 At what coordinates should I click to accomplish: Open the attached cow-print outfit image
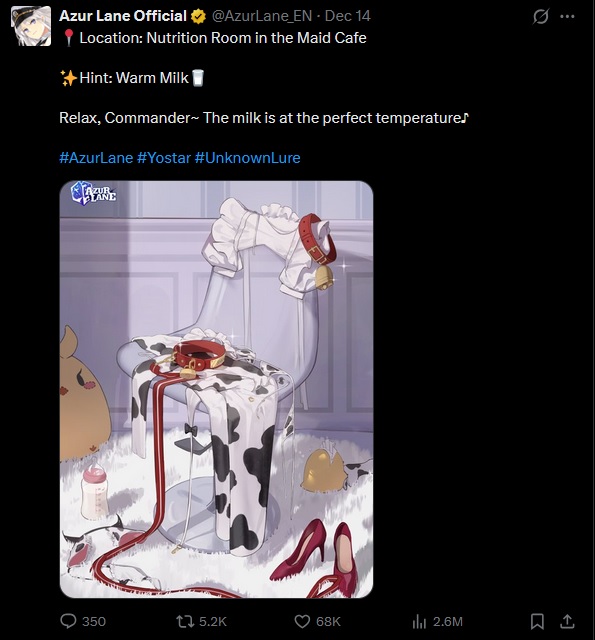tap(216, 389)
